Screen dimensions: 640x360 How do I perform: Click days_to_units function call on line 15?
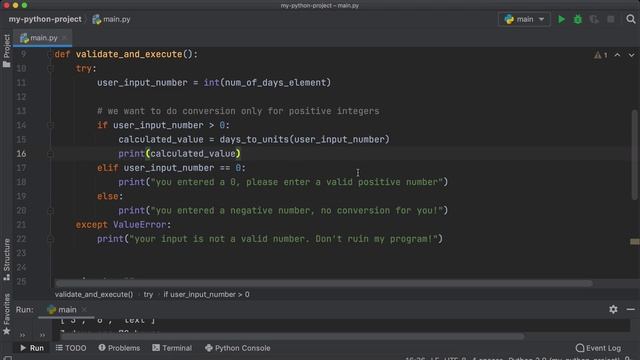tap(254, 140)
